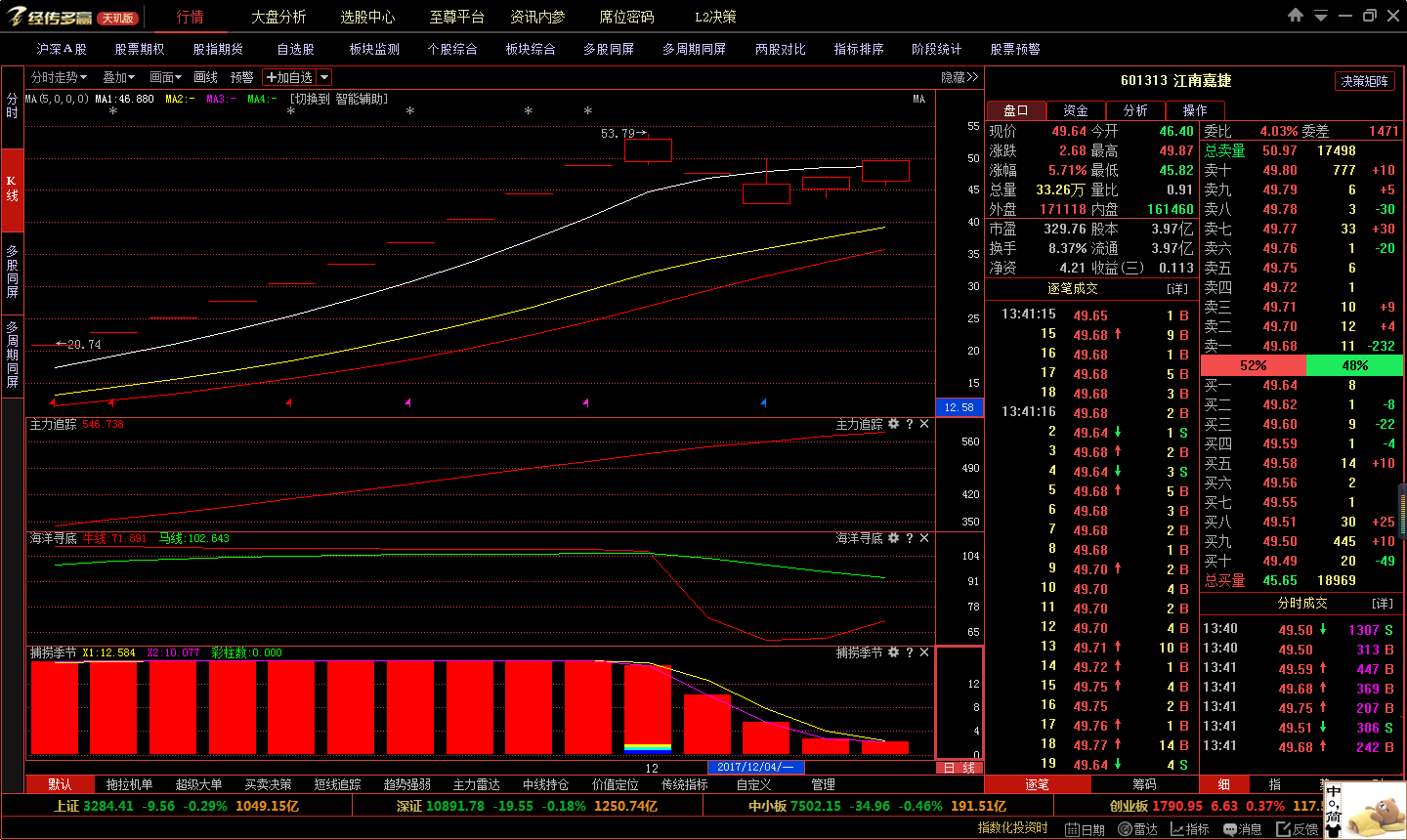The image size is (1407, 840).
Task: Select the 指标排序 submenu item
Action: tap(859, 49)
